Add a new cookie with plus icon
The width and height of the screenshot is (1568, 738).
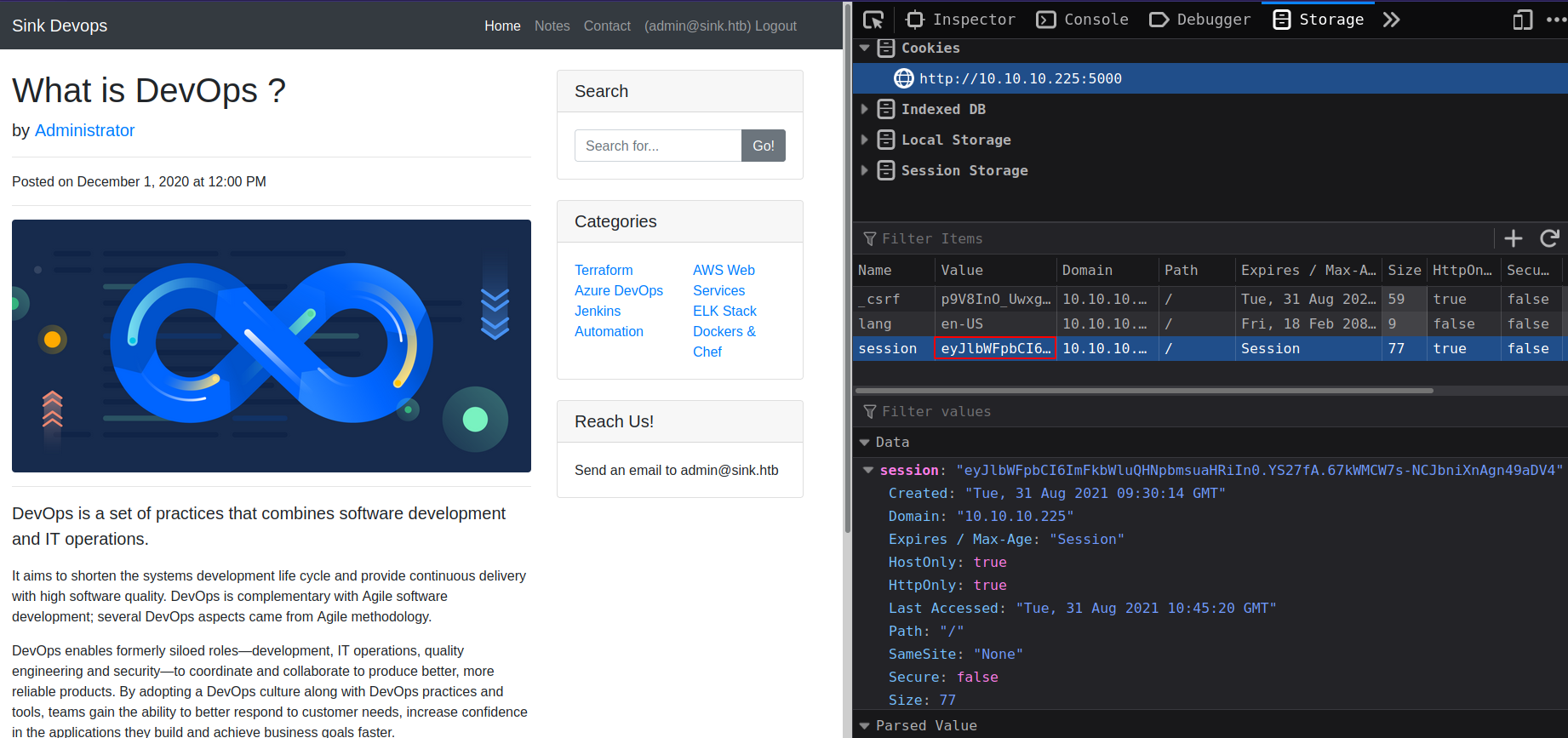(1514, 238)
